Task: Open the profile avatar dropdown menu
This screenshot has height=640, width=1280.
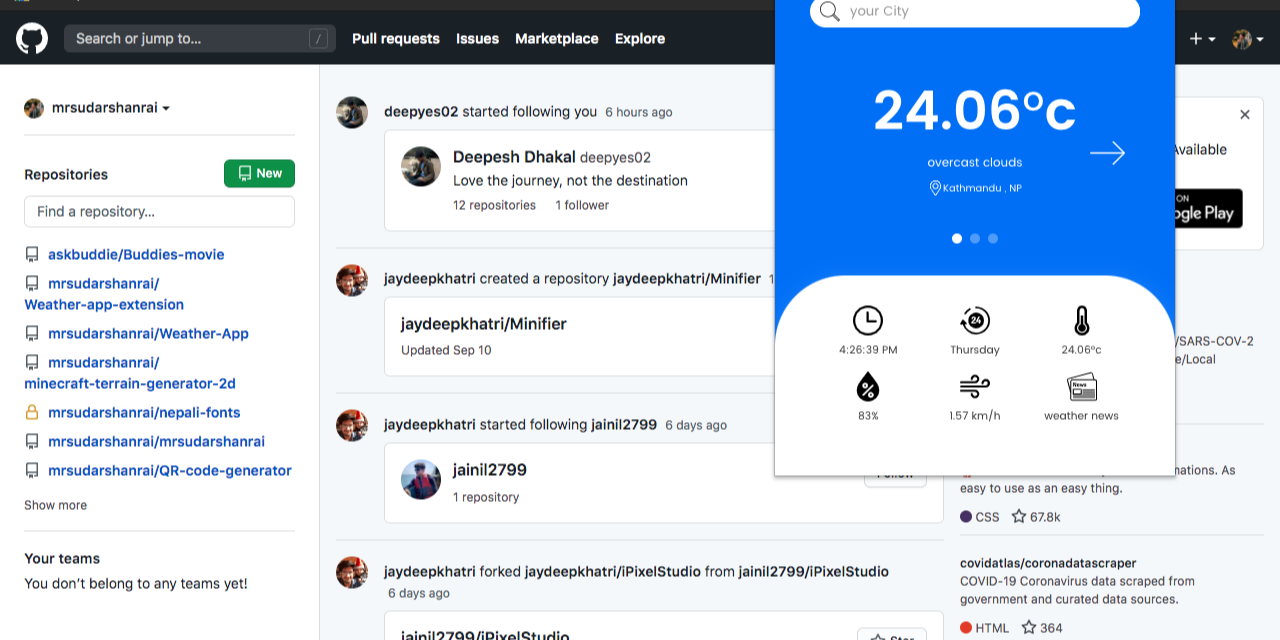Action: point(1245,38)
